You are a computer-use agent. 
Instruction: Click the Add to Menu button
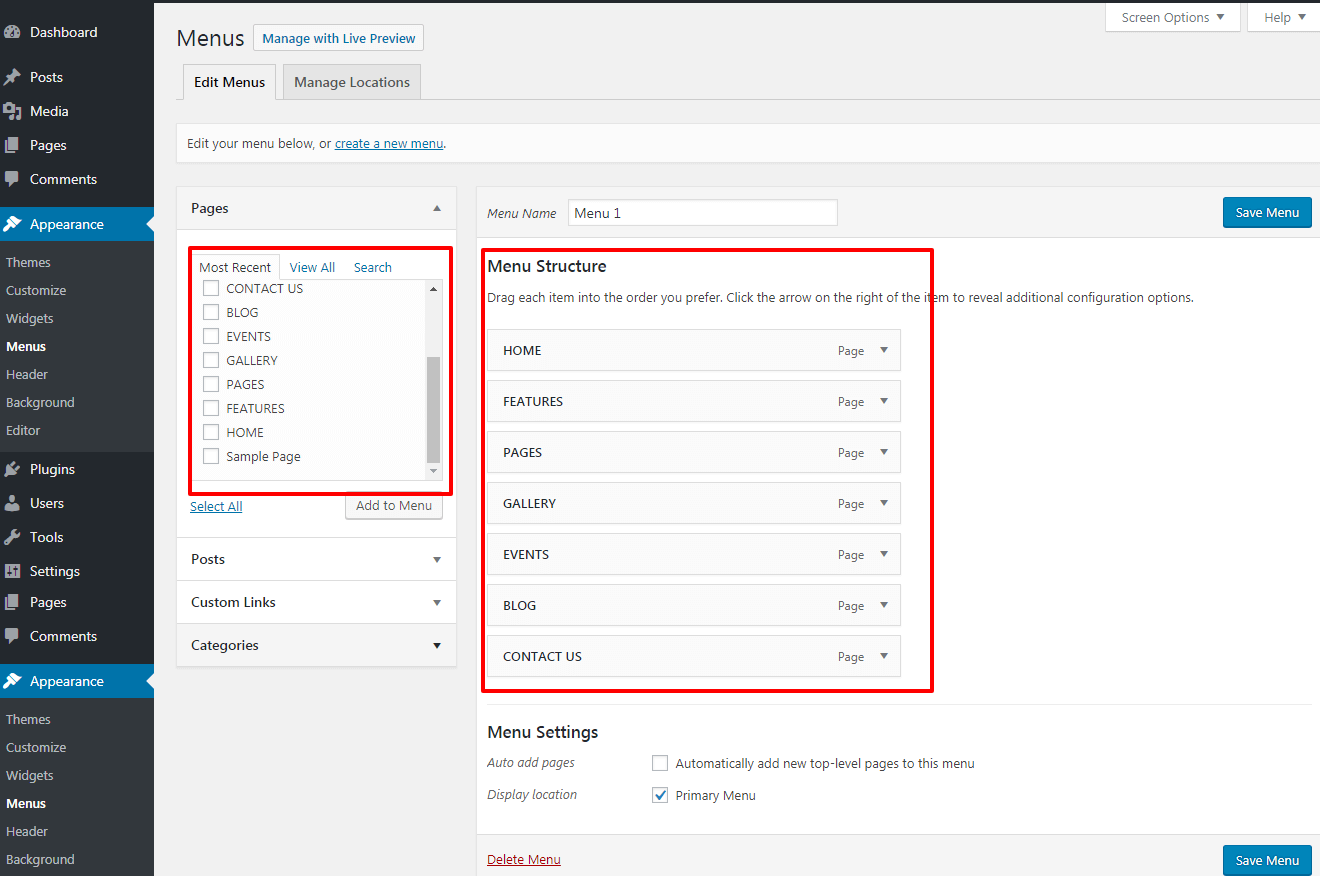394,505
